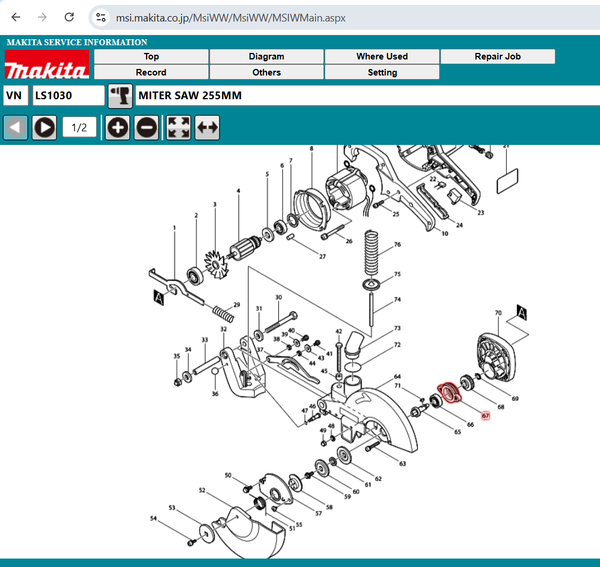Switch to the Diagram tab
600x567 pixels.
pyautogui.click(x=267, y=57)
